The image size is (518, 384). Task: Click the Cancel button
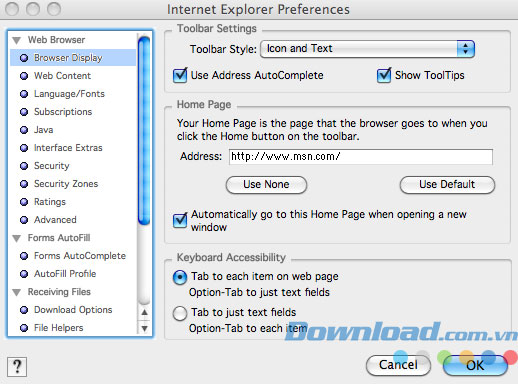tap(398, 365)
